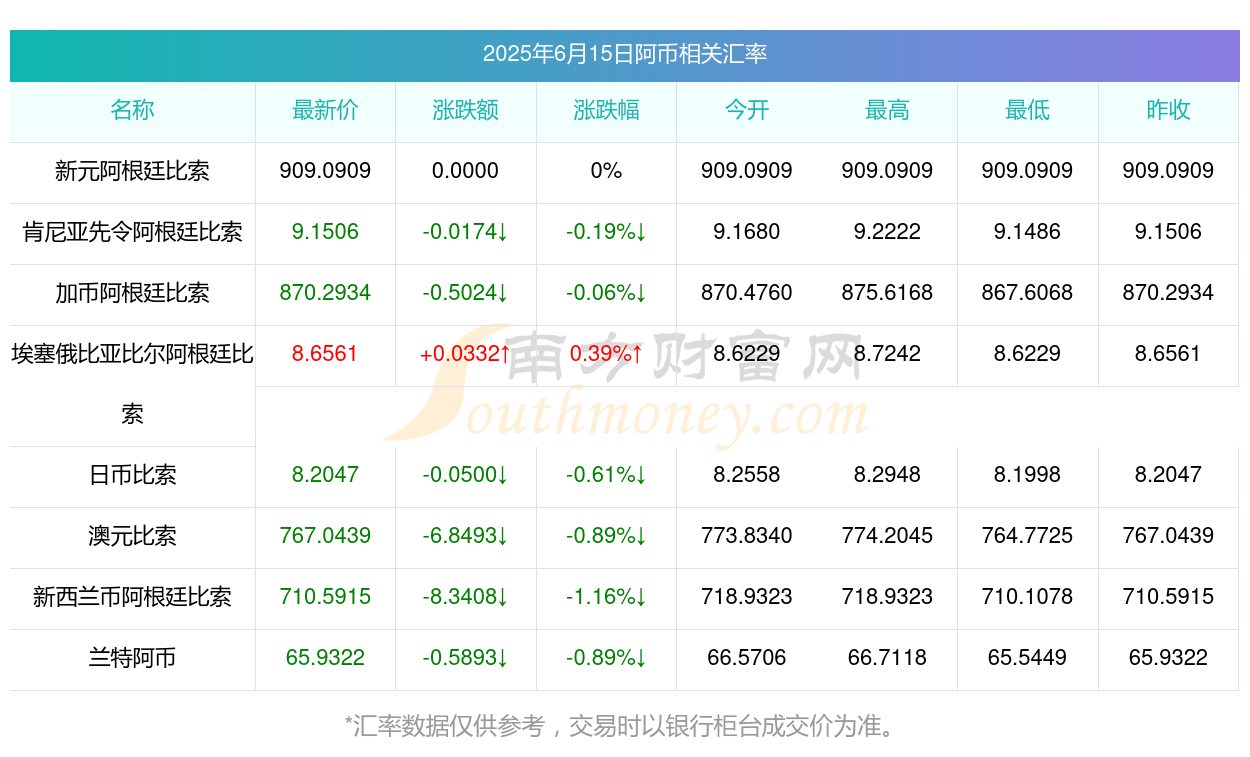Select the row name 加币阿根廷比索
The height and width of the screenshot is (757, 1250).
click(x=132, y=293)
